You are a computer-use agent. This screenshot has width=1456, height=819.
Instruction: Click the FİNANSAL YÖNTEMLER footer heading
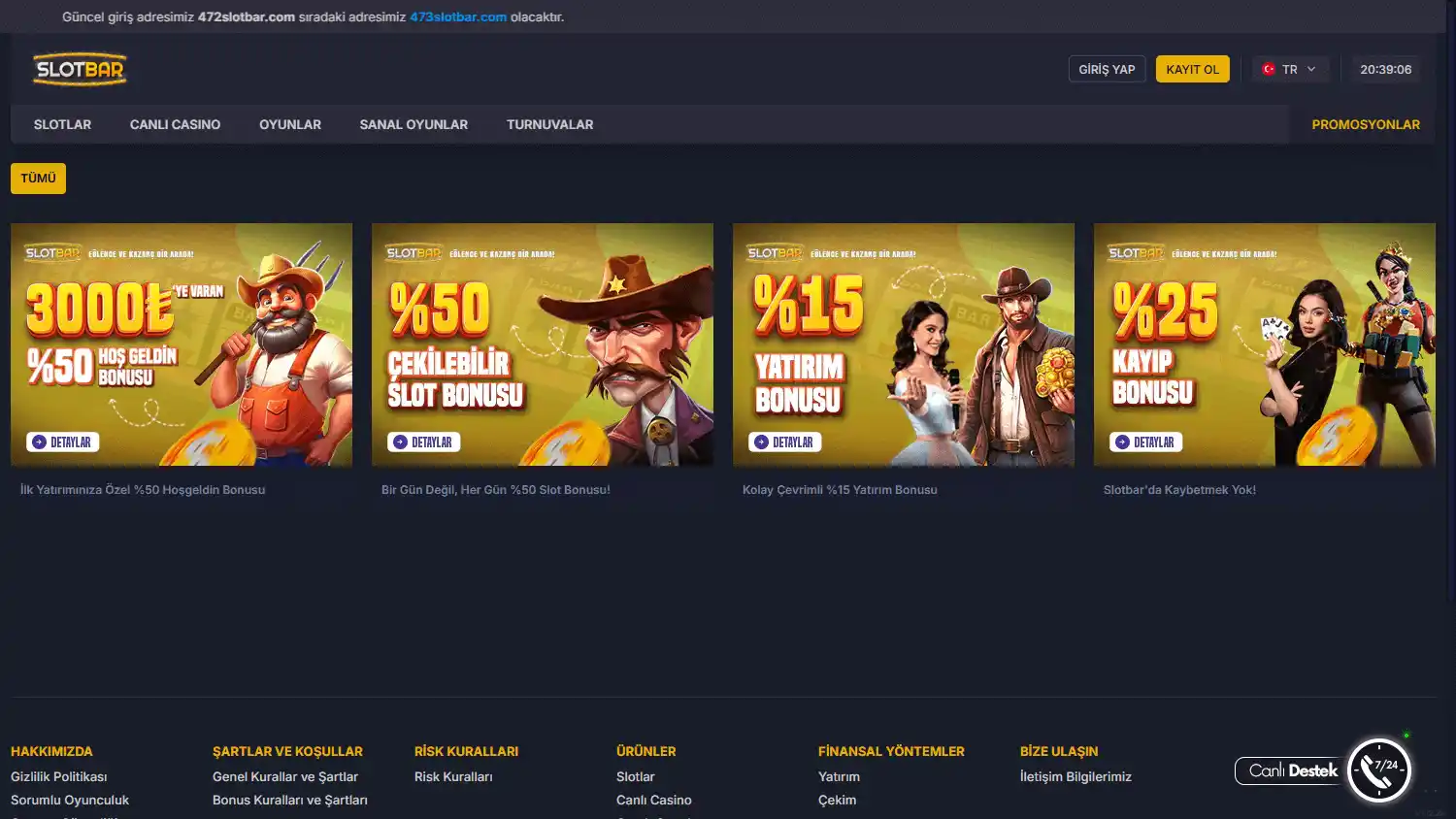(891, 751)
